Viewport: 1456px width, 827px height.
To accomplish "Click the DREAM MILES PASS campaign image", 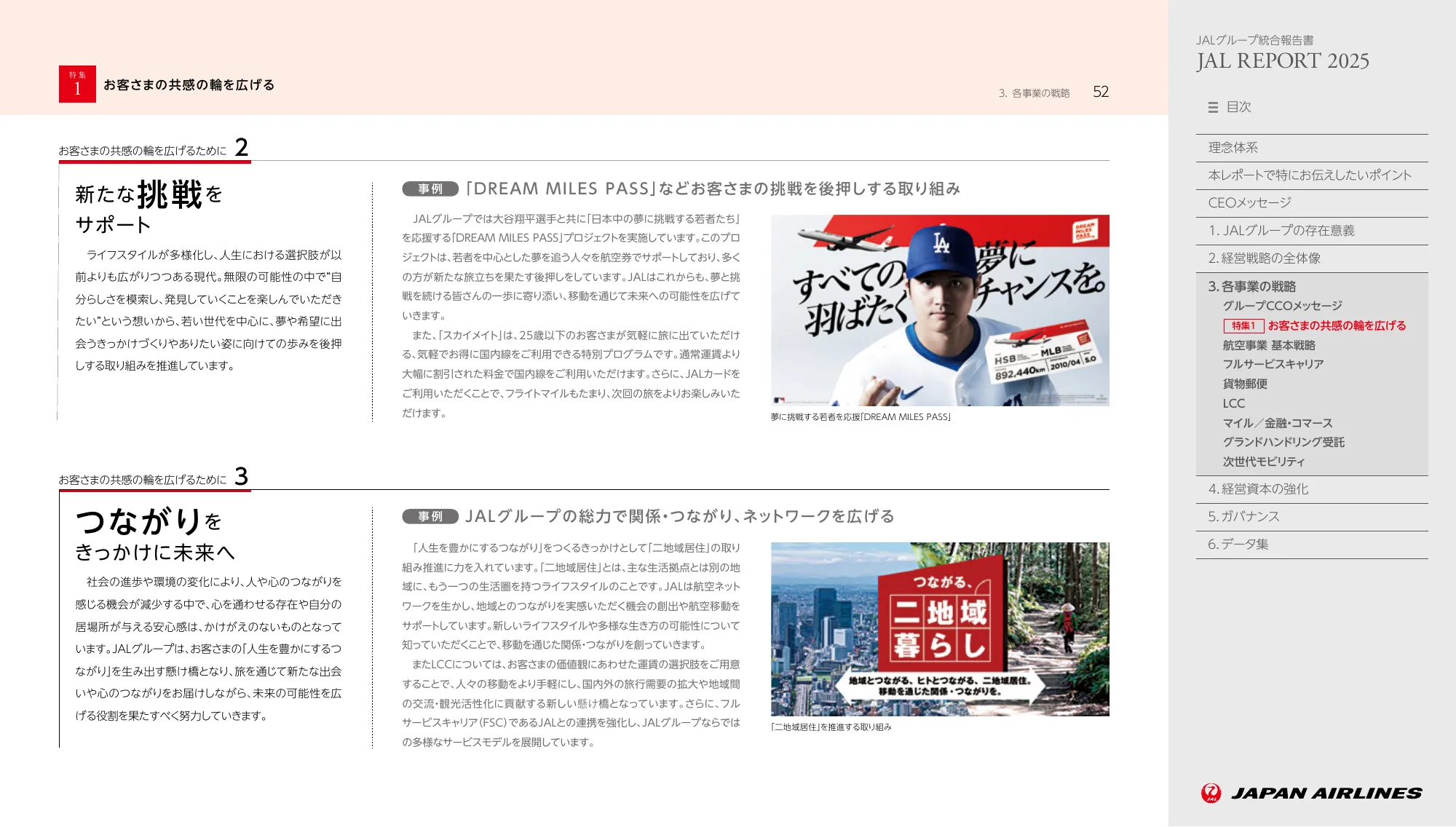I will 940,310.
